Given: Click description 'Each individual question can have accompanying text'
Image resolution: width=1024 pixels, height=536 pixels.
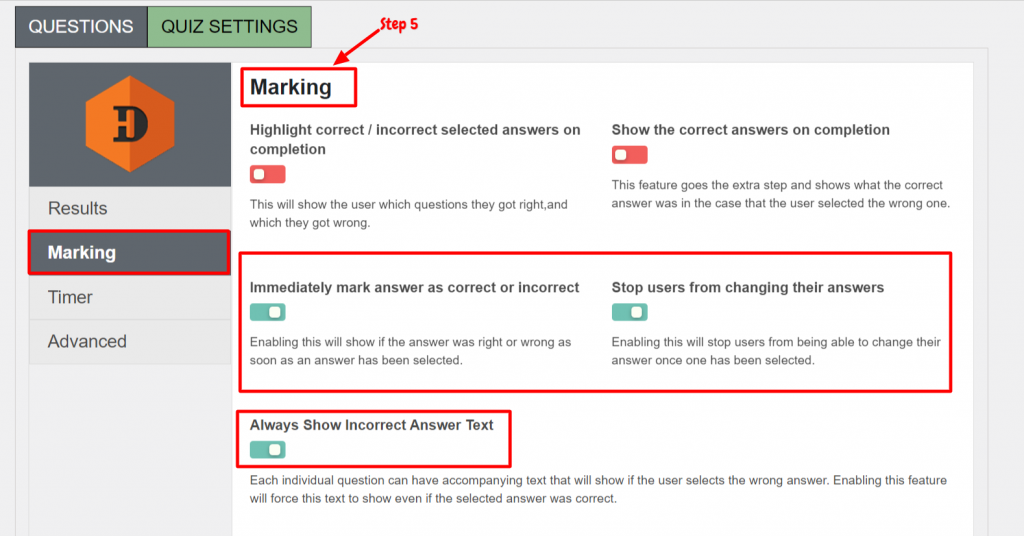Looking at the screenshot, I should (598, 490).
